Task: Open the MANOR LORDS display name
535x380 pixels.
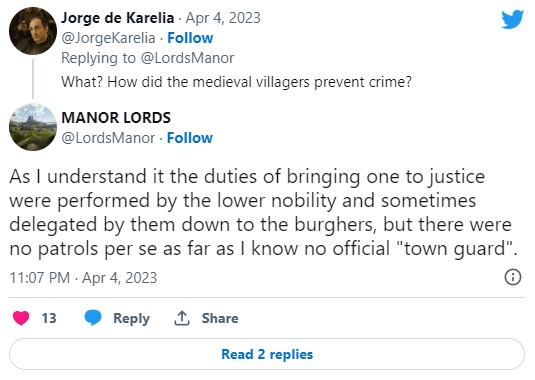Action: [116, 118]
